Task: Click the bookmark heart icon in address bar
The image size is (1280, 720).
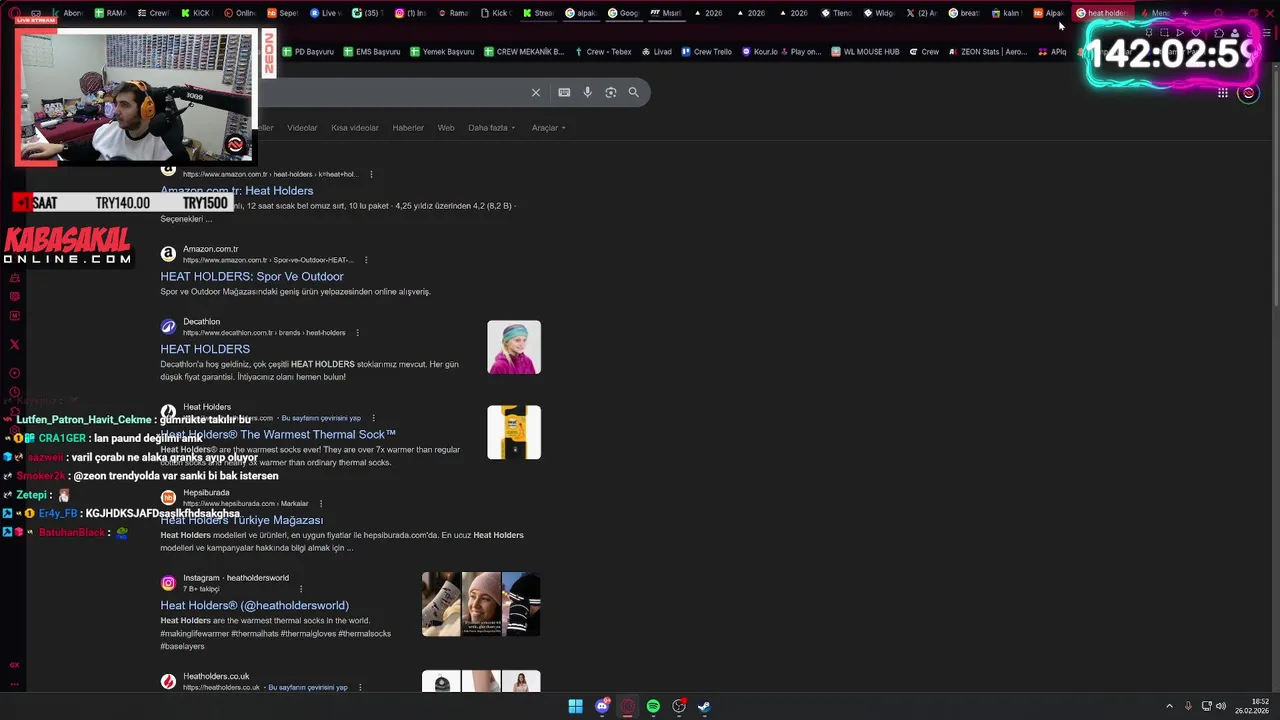Action: point(1196,33)
